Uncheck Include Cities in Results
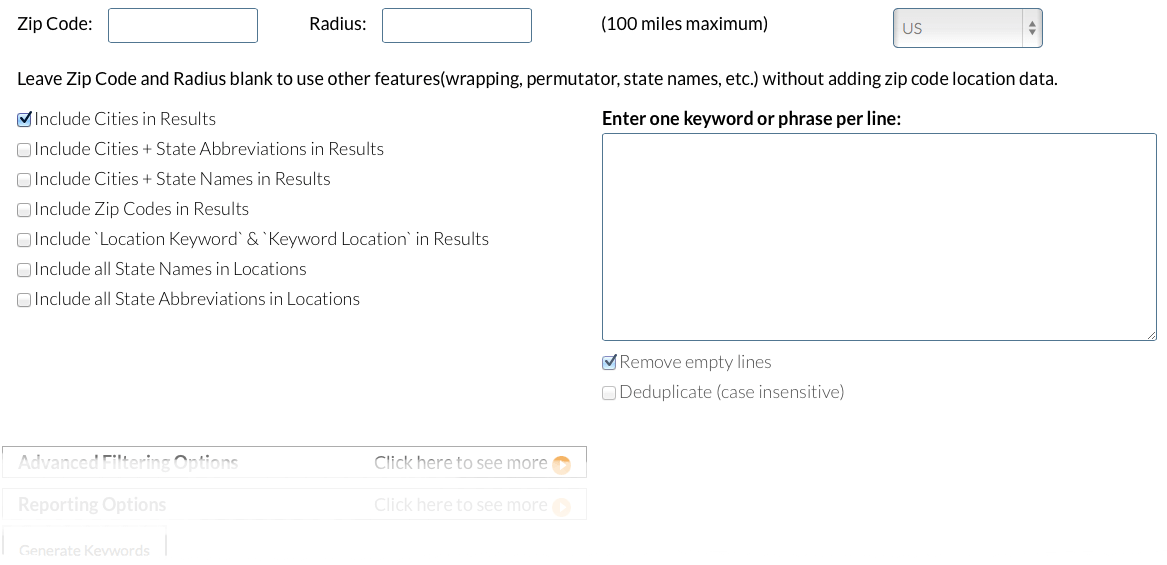This screenshot has width=1167, height=565. tap(24, 120)
